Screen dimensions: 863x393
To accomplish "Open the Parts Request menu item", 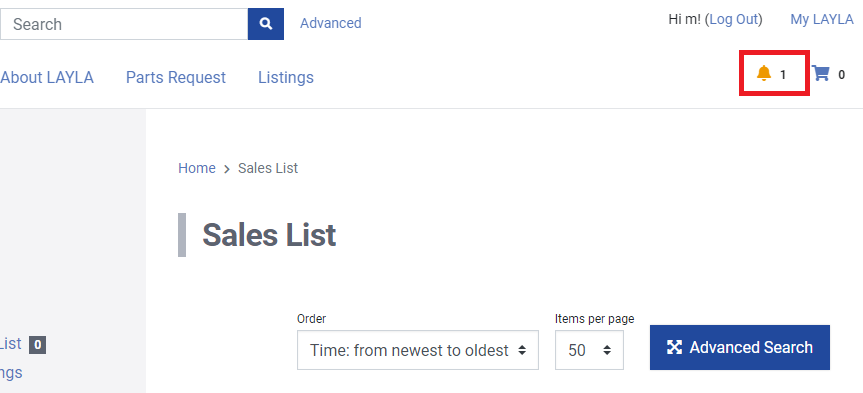I will click(x=176, y=78).
